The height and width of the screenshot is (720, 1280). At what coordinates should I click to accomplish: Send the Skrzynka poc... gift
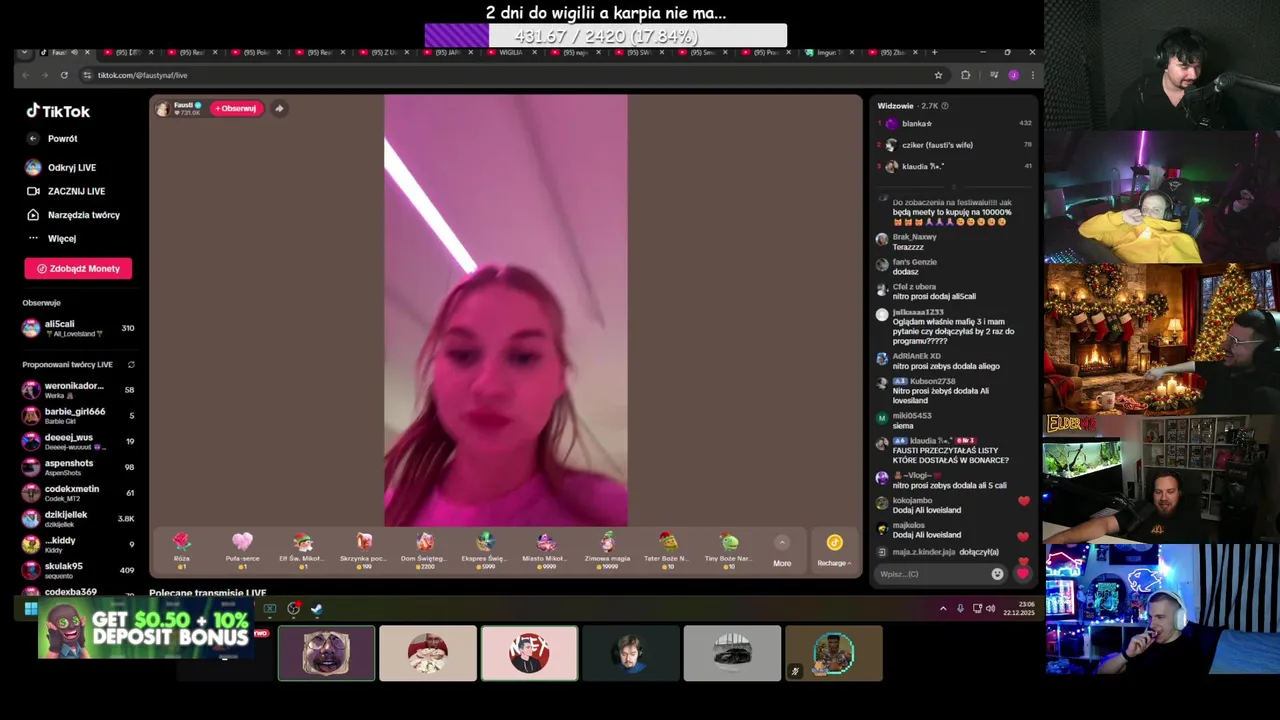pyautogui.click(x=364, y=551)
